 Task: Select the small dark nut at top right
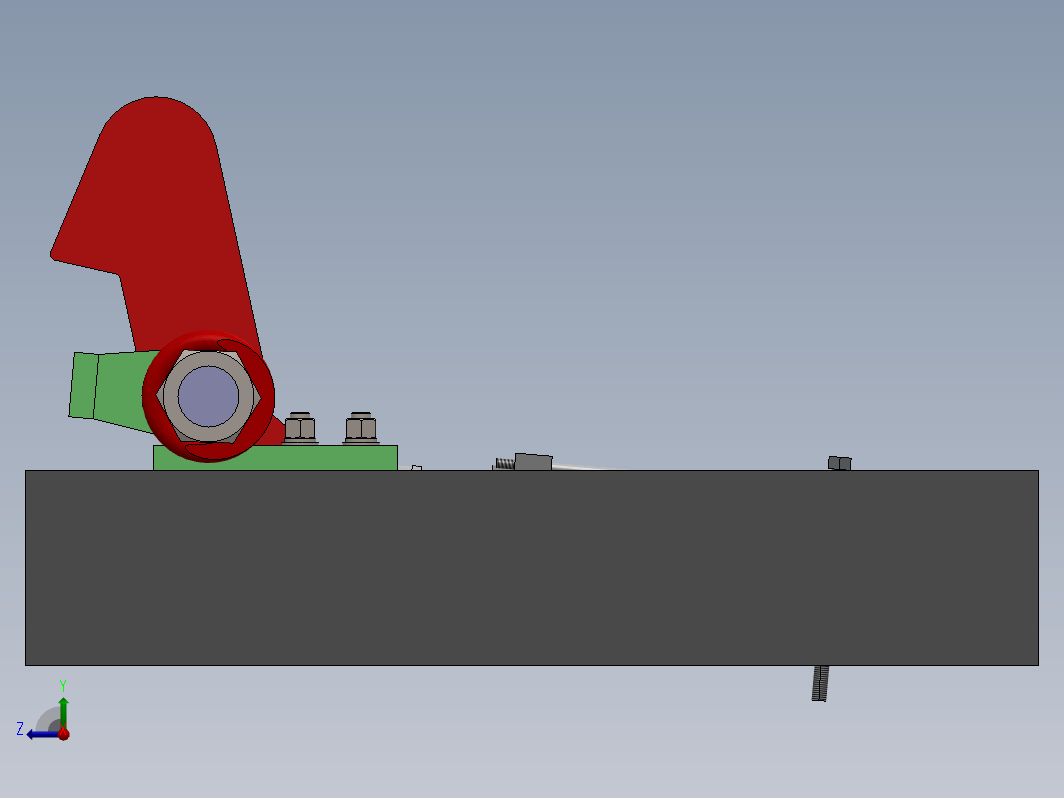tap(839, 463)
